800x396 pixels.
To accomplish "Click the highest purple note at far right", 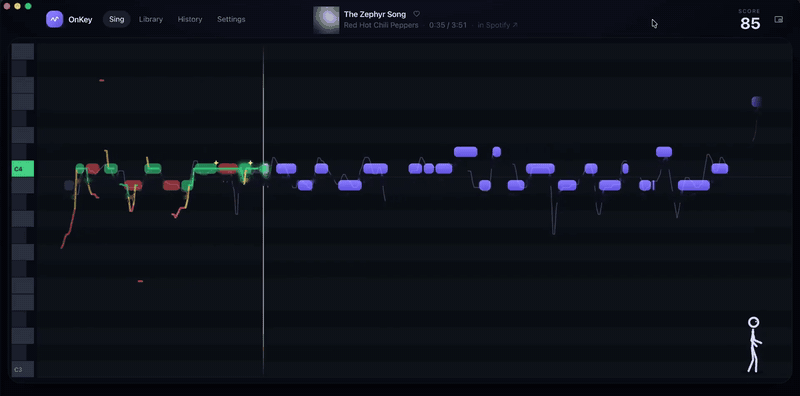I will pyautogui.click(x=756, y=102).
